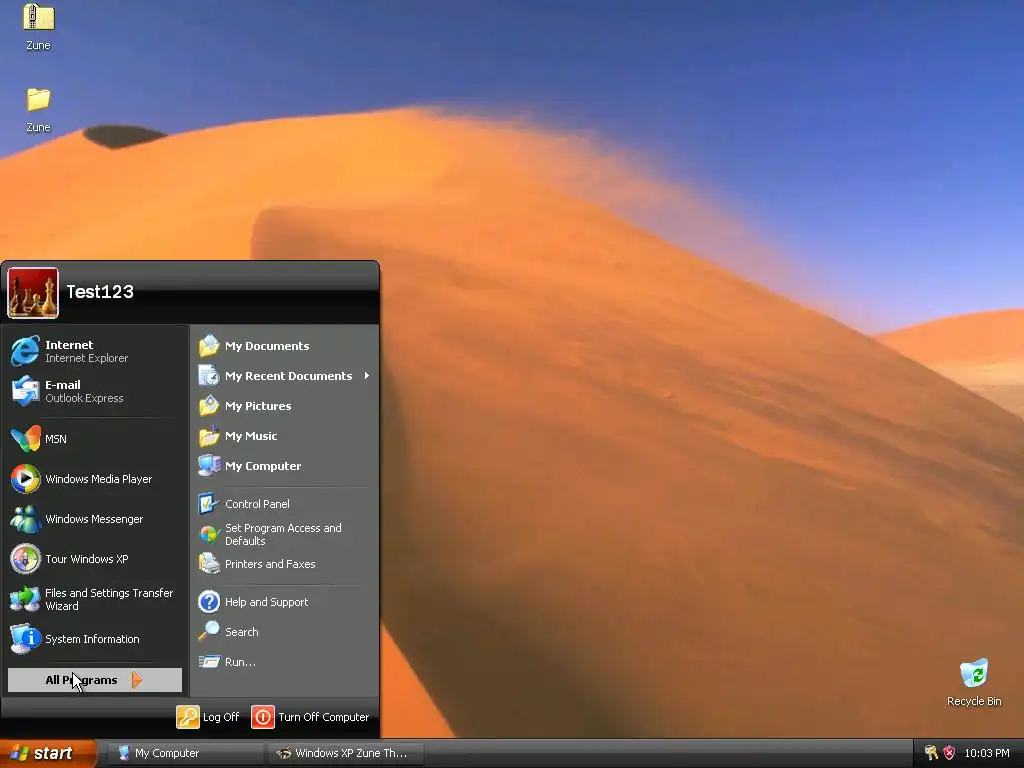
Task: Expand All Programs with the orange arrow
Action: point(136,680)
